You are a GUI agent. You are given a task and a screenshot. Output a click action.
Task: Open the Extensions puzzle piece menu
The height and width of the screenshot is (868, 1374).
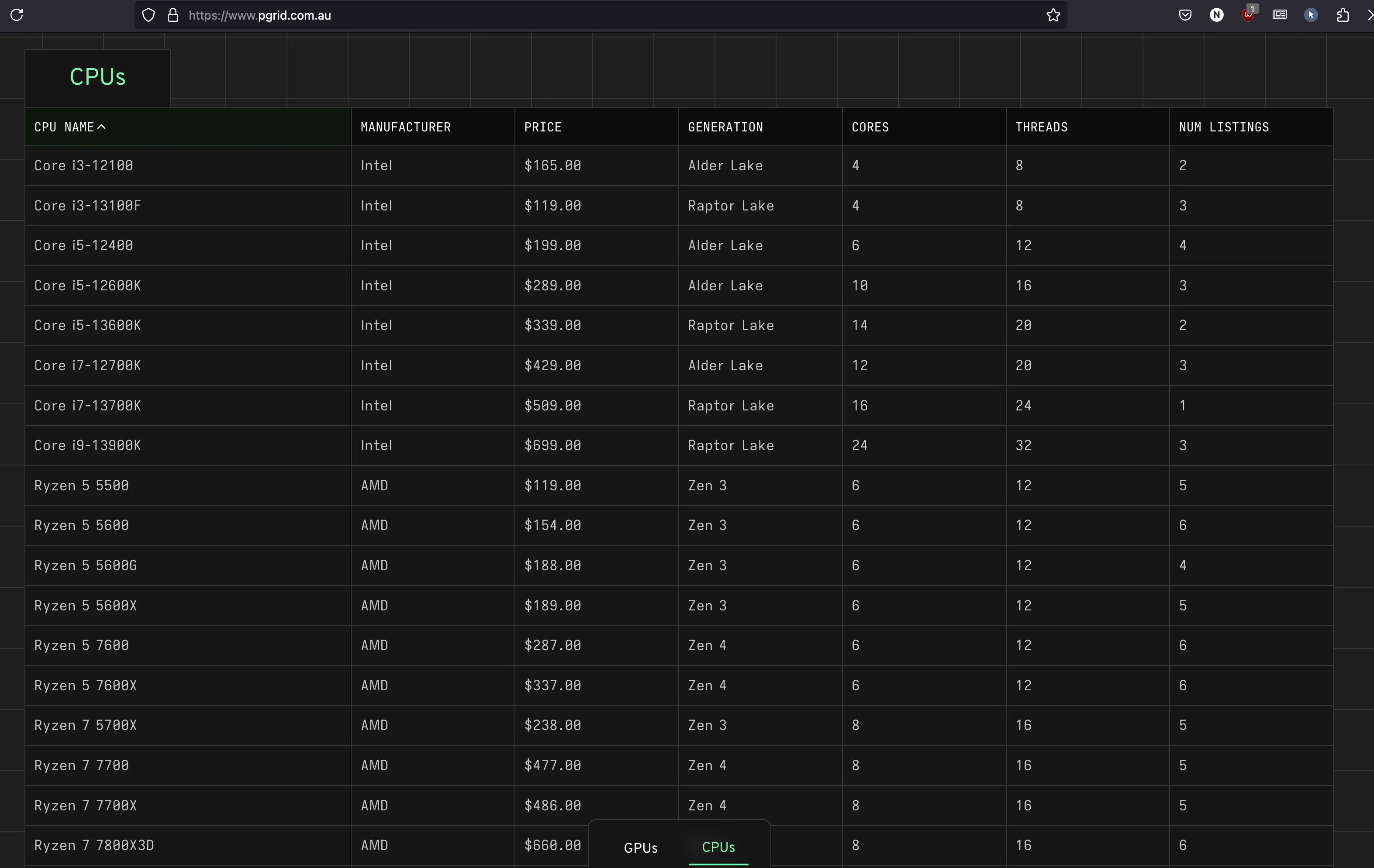pos(1343,15)
